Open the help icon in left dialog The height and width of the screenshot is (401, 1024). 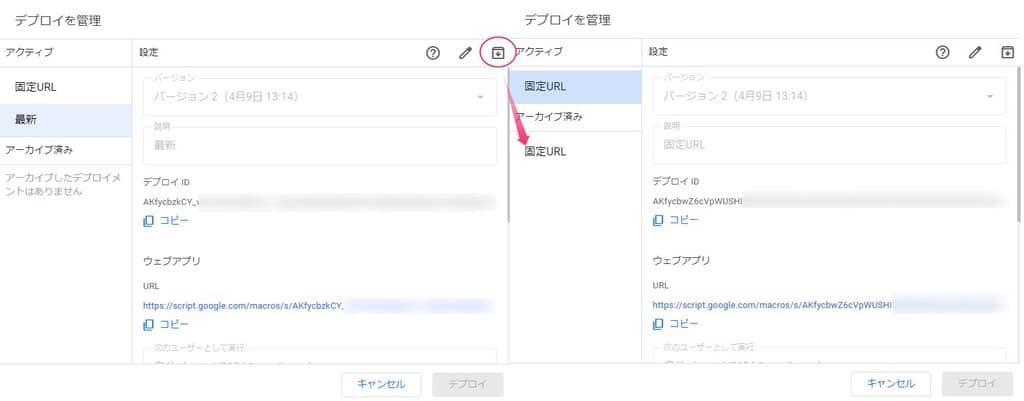[x=433, y=53]
